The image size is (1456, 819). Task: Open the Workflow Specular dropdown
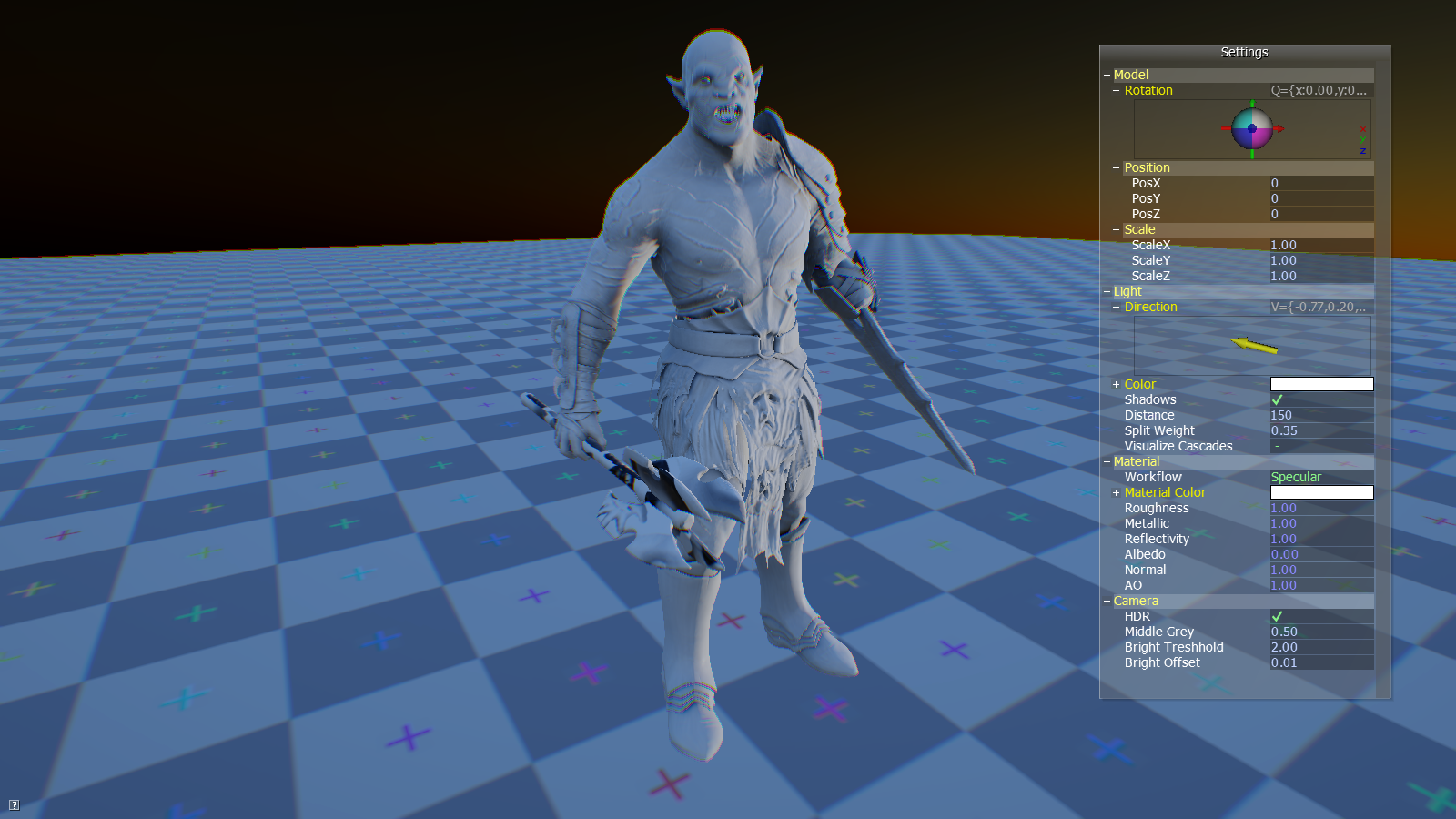coord(1321,477)
